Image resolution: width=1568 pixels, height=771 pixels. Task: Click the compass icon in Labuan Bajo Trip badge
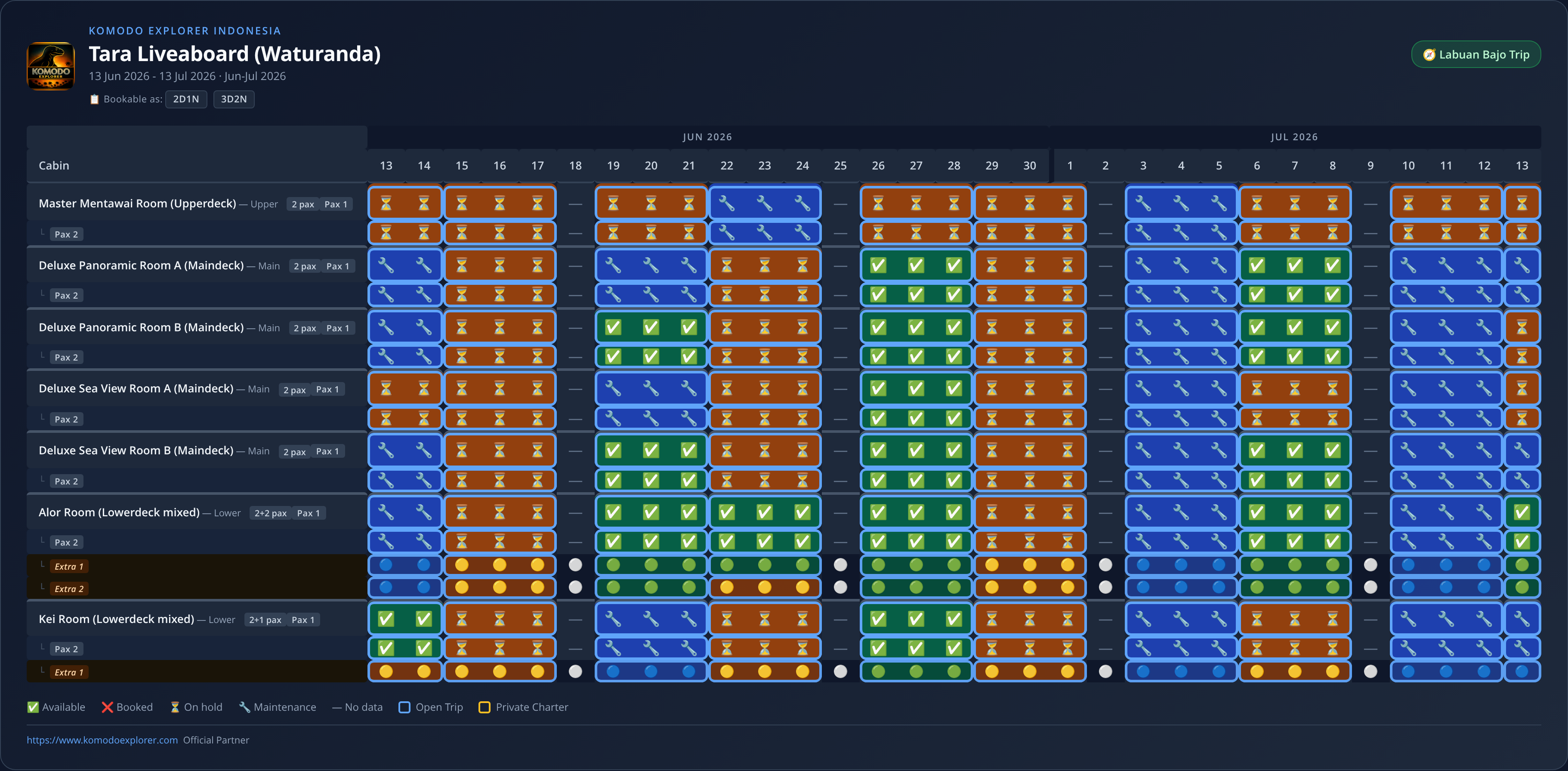(1429, 55)
